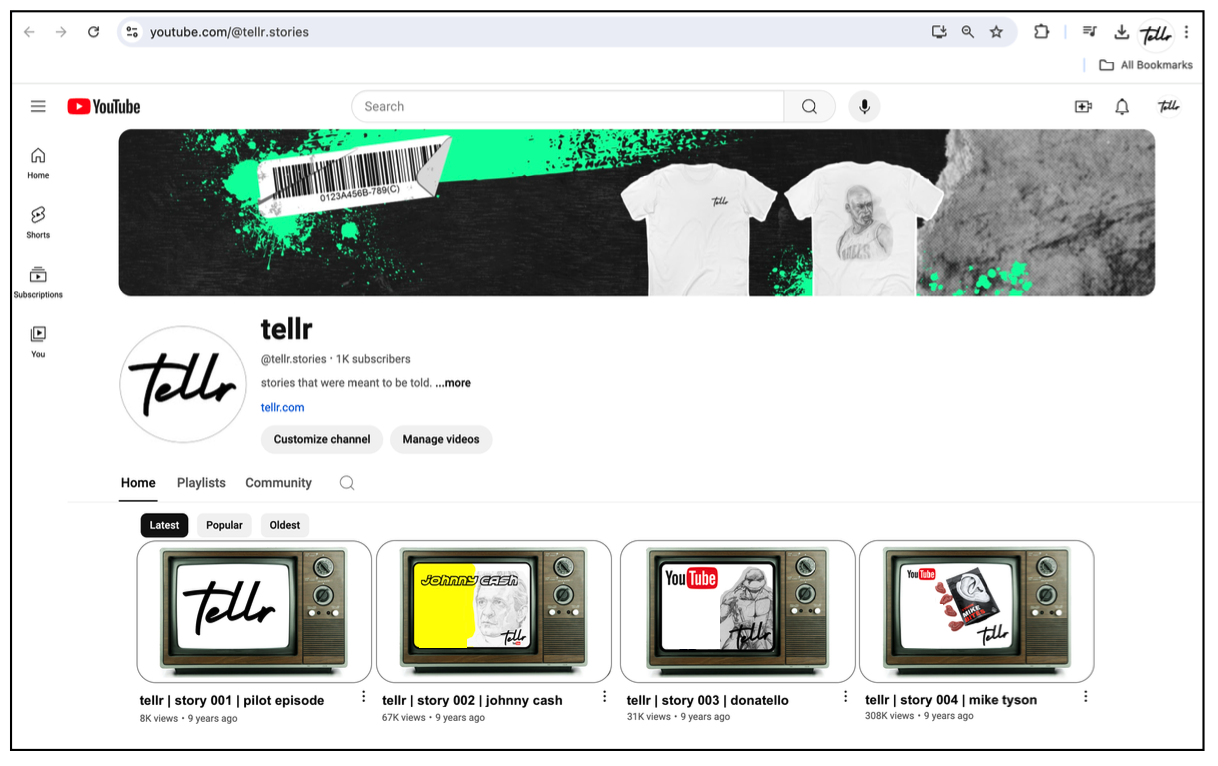Click the '@tellr.stories' handle text
This screenshot has width=1218, height=766.
click(294, 359)
